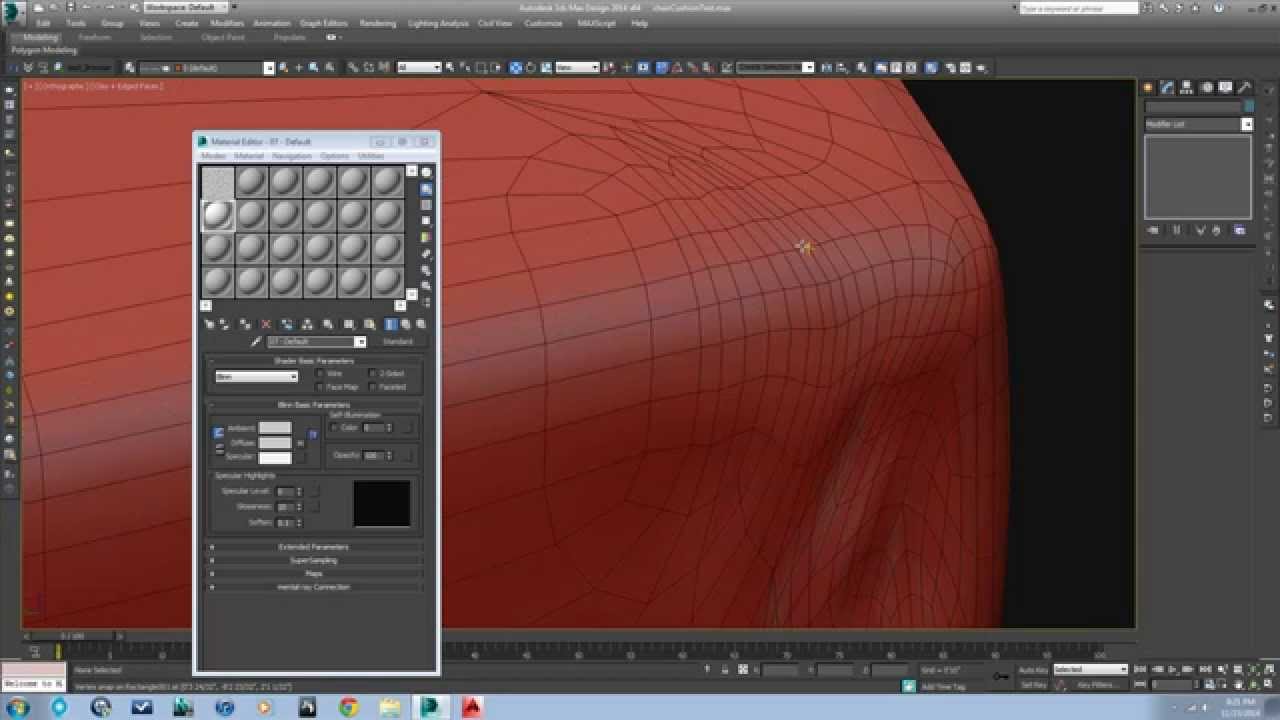Switch to the Object Paint ribbon tab

point(222,37)
